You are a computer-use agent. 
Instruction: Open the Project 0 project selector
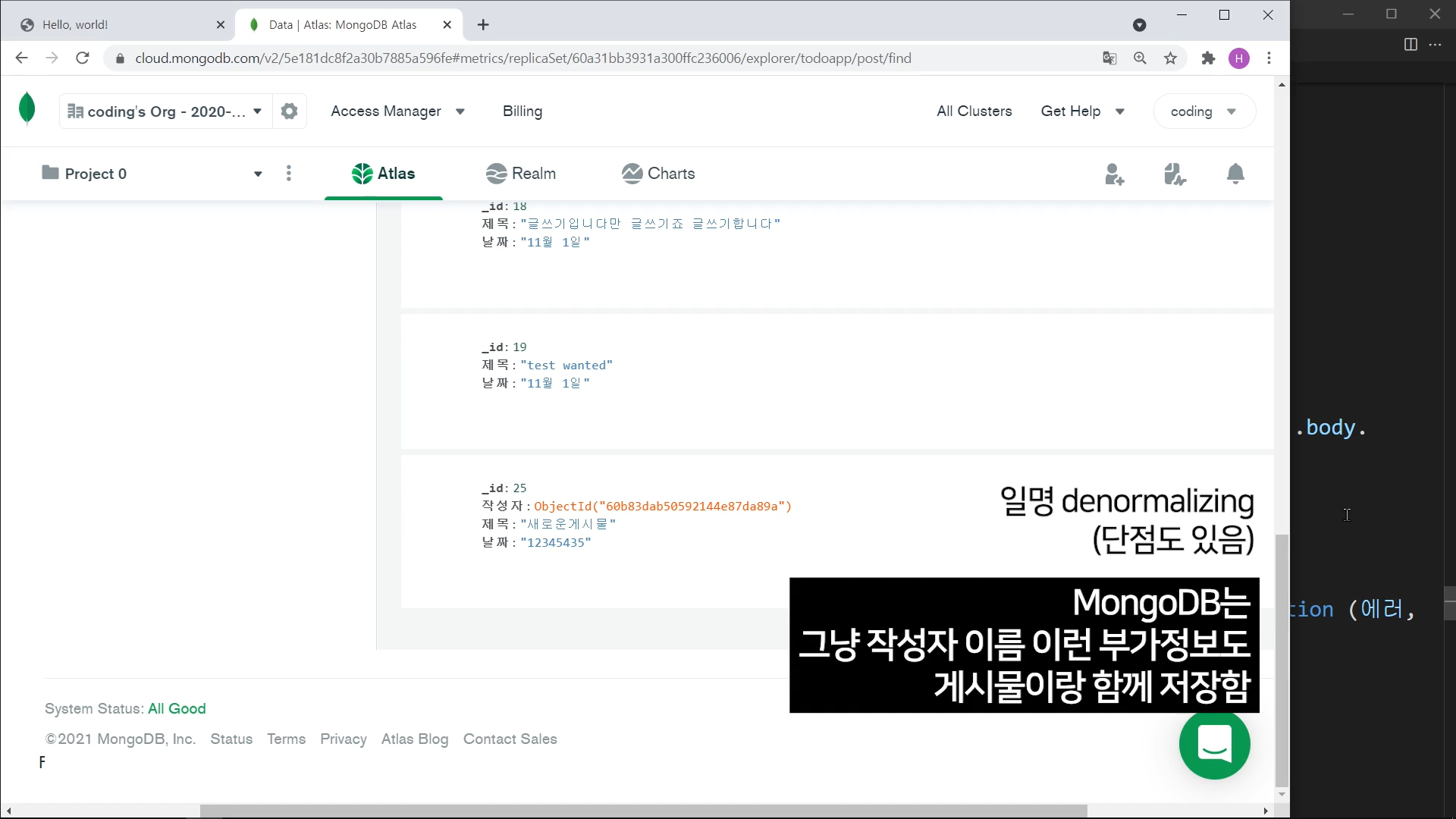point(152,174)
